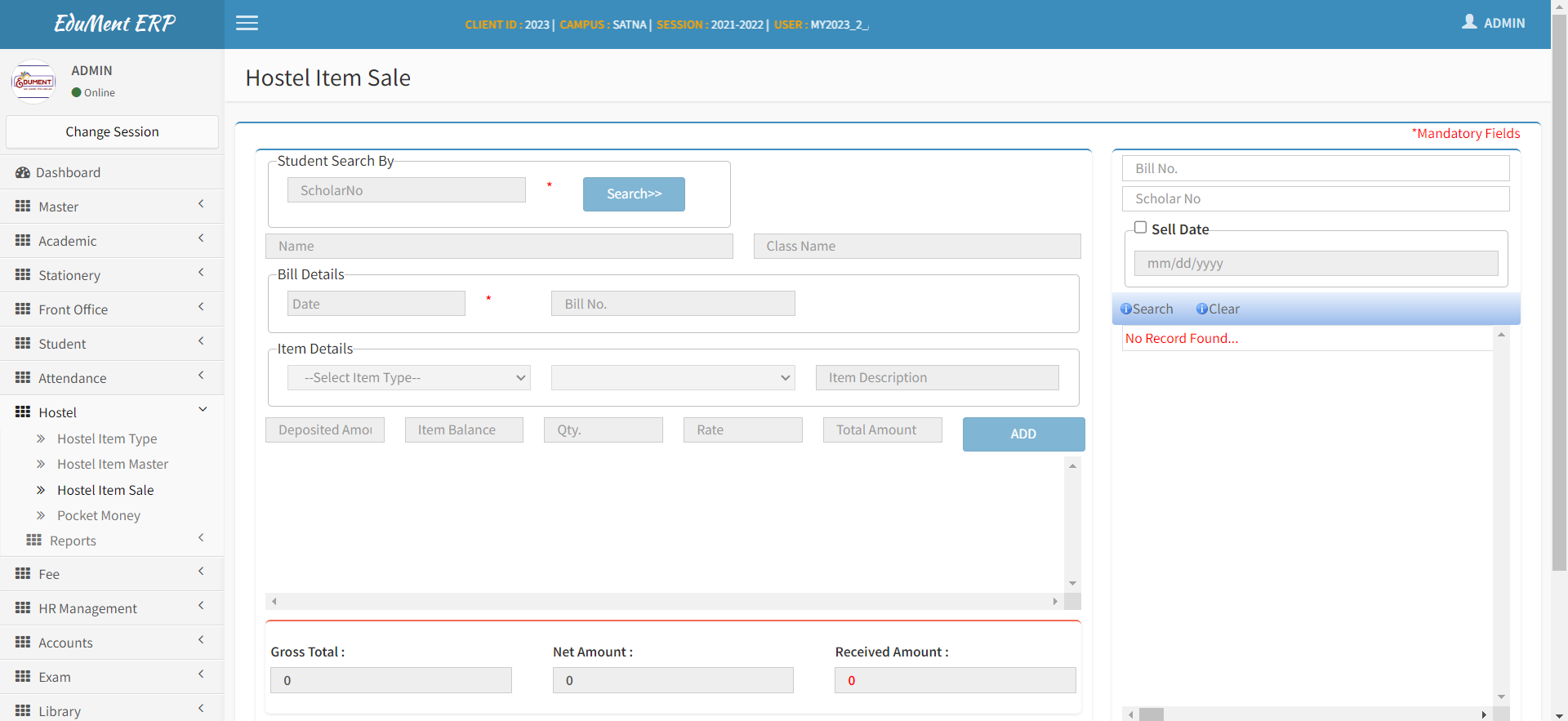Select Hostel Item Master in sidebar
This screenshot has height=721, width=1568.
pos(113,464)
